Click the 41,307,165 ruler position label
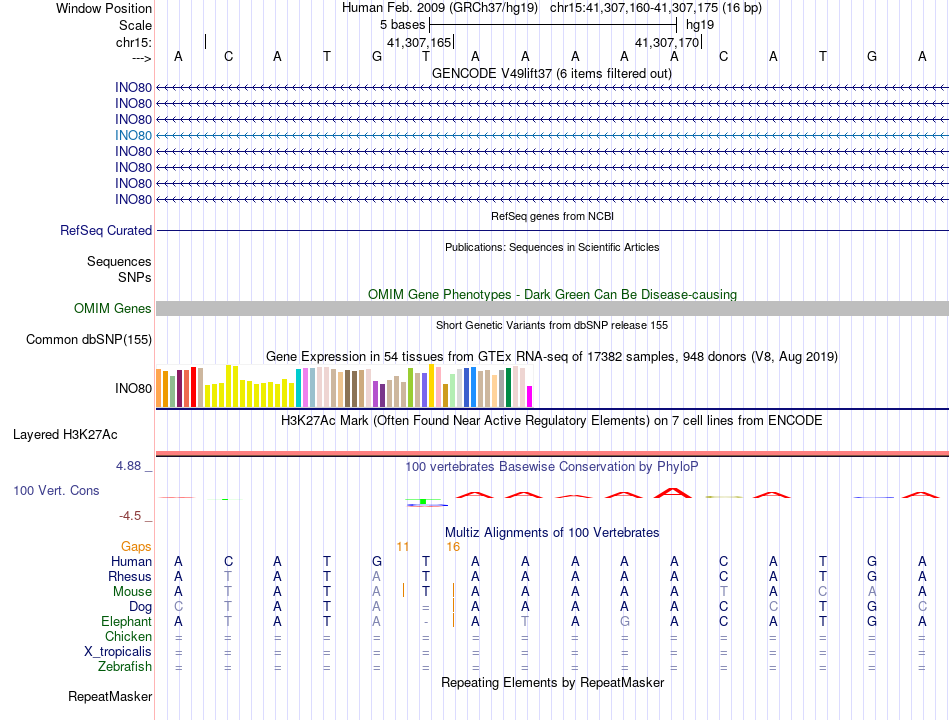The height and width of the screenshot is (720, 950). click(x=419, y=42)
